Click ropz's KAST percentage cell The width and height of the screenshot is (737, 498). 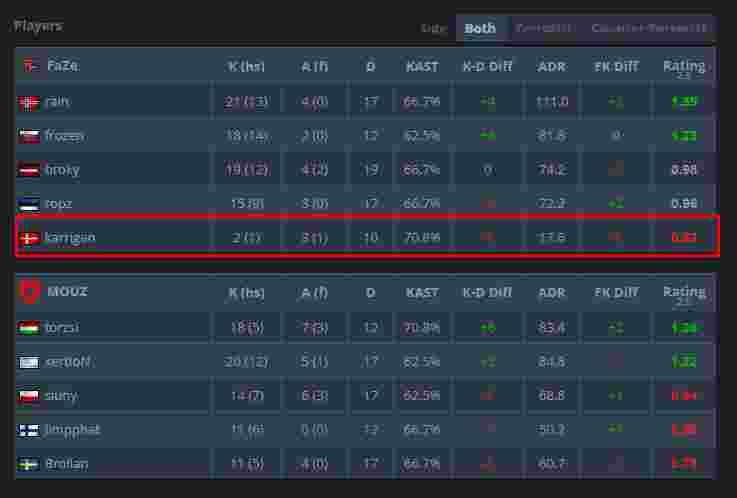coord(422,204)
